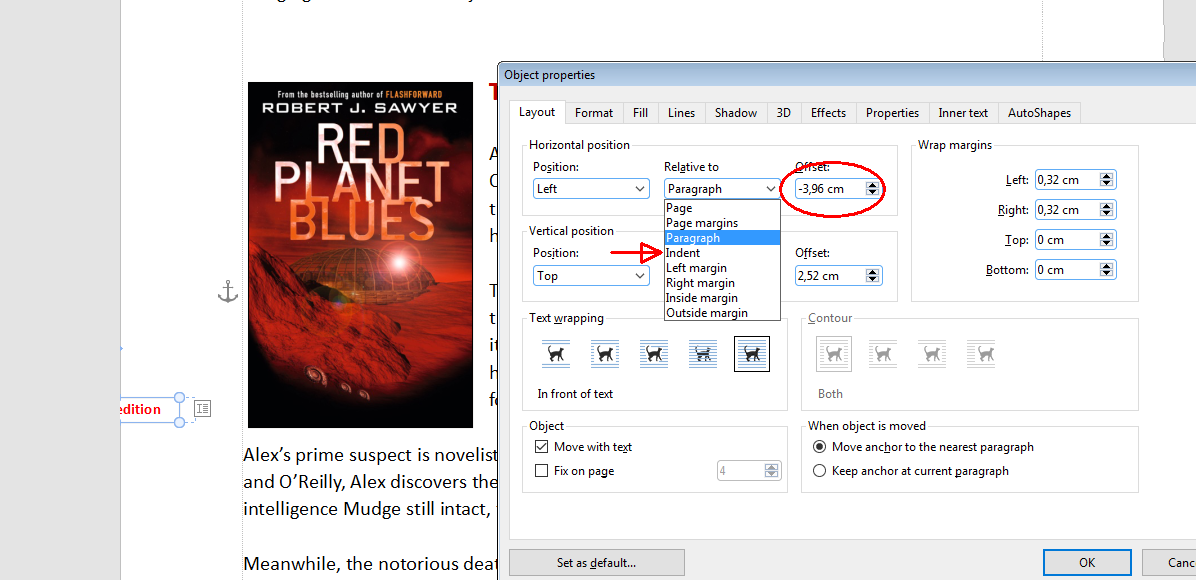
Task: Switch to the Shadow tab
Action: pyautogui.click(x=735, y=113)
